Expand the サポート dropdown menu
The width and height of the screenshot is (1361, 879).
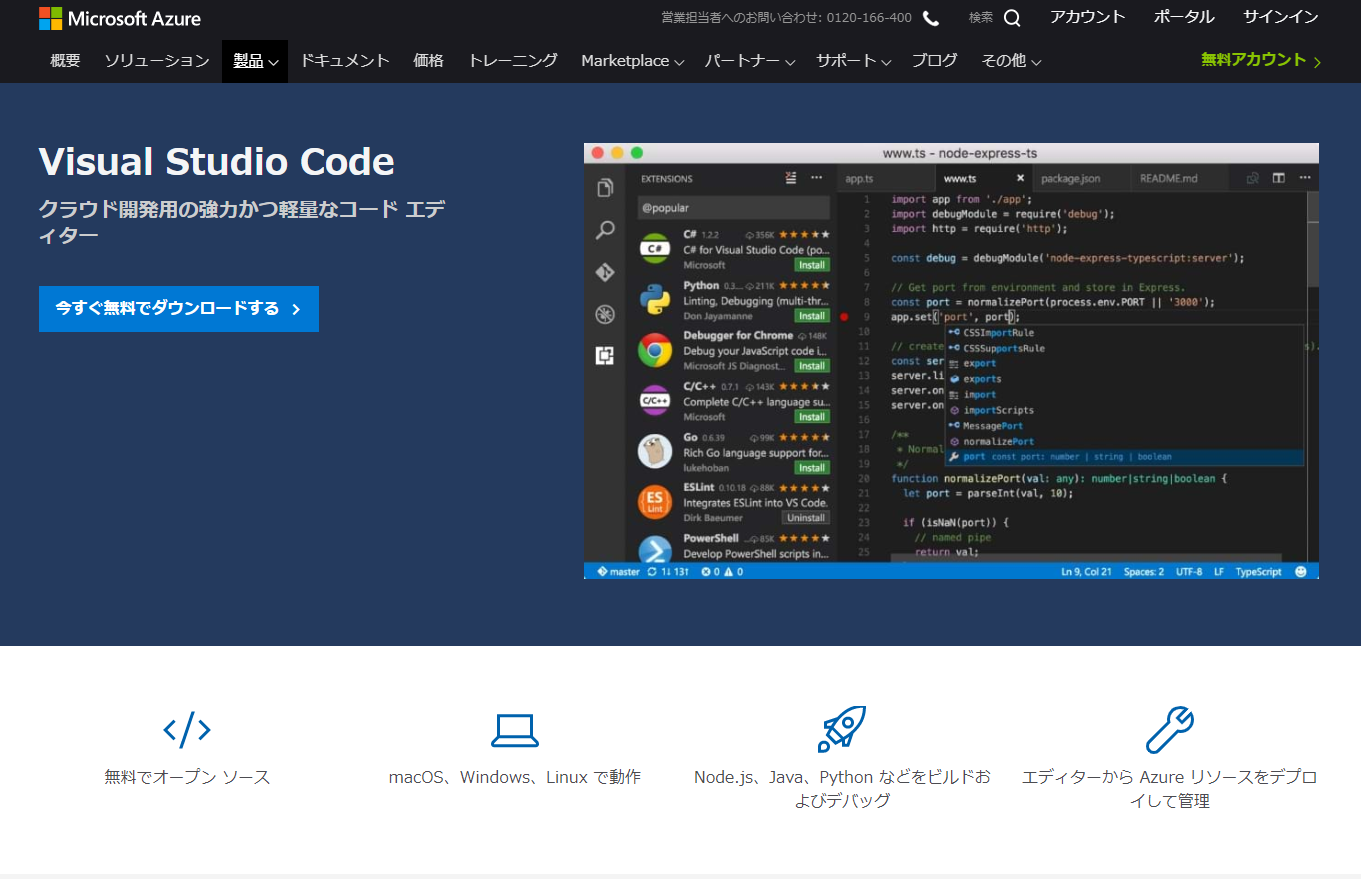pyautogui.click(x=853, y=61)
